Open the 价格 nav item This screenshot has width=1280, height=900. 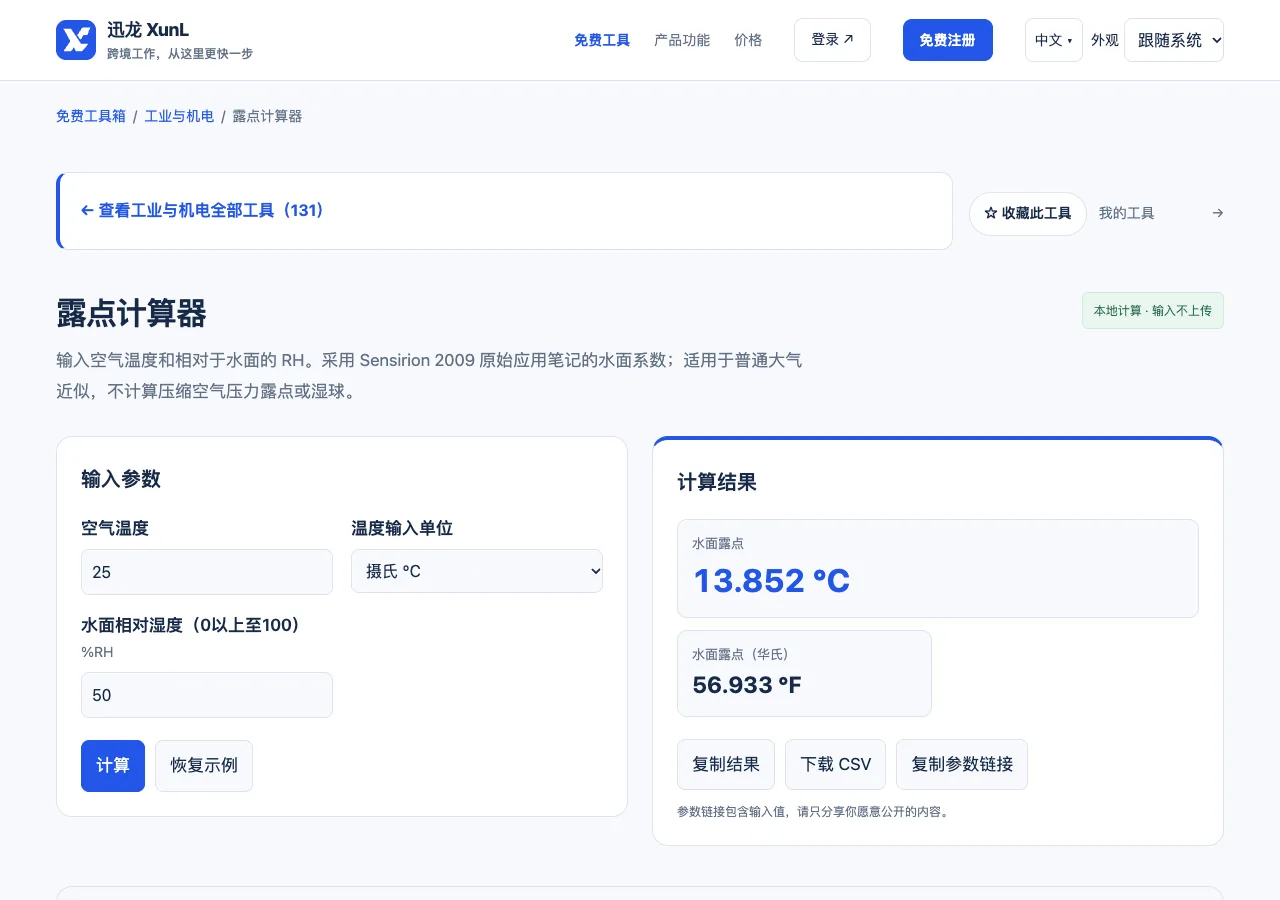pos(748,40)
